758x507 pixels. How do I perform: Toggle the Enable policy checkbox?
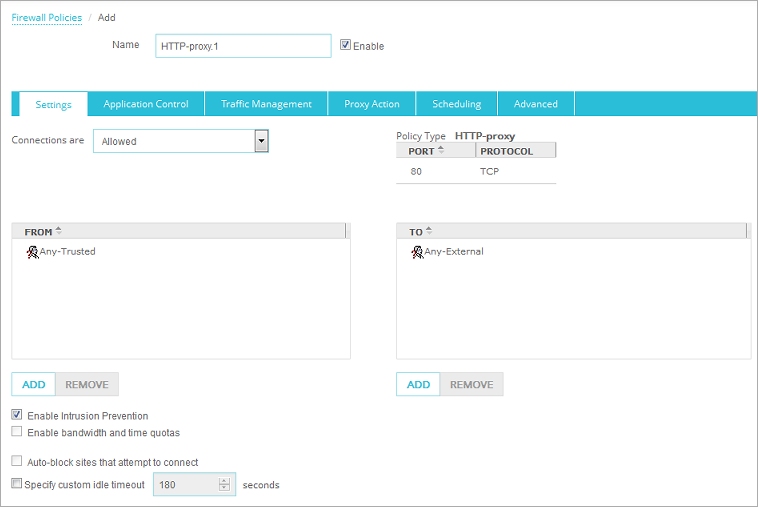[x=346, y=45]
